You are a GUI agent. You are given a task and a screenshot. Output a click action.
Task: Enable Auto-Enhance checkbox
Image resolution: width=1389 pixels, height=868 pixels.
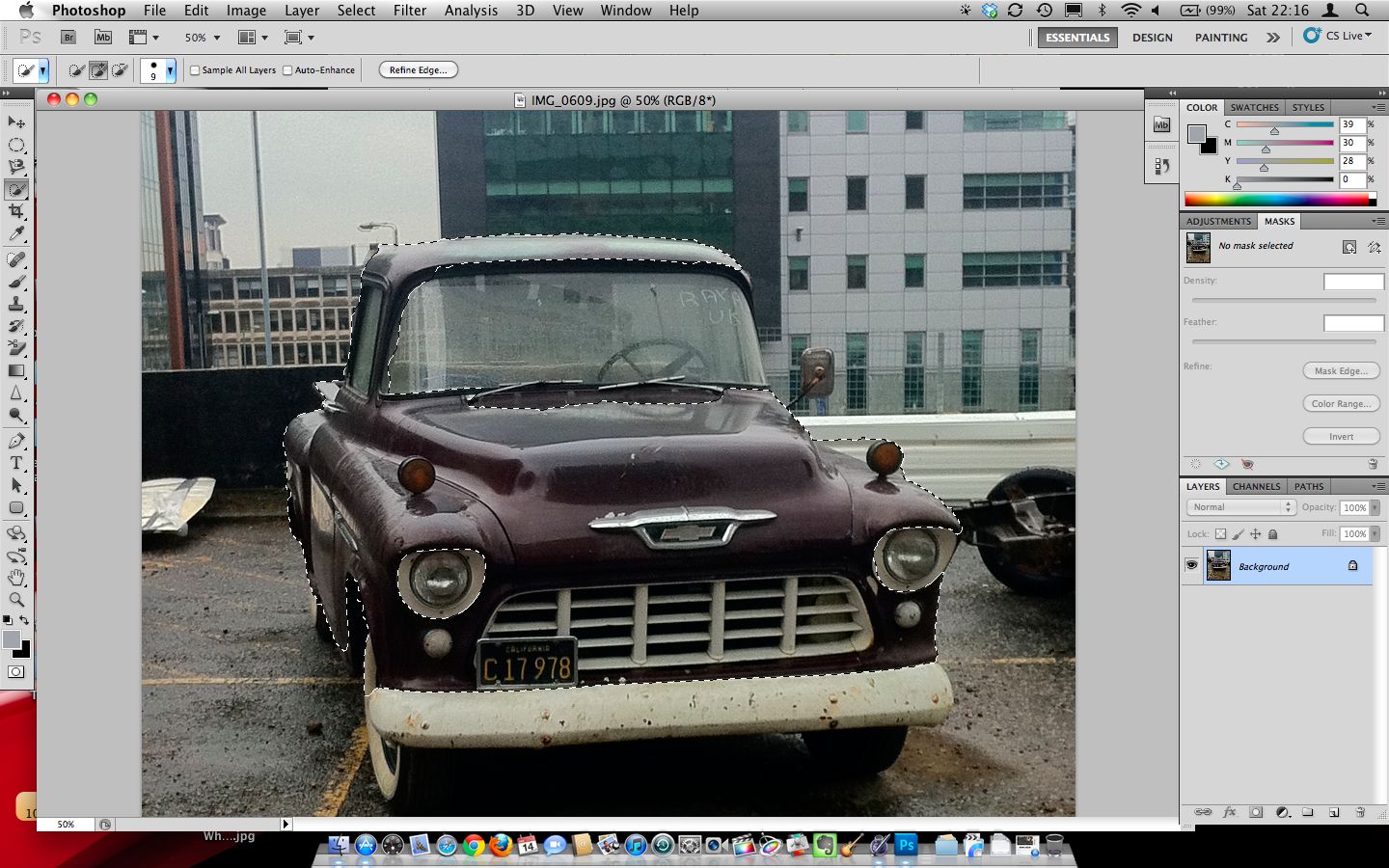287,70
